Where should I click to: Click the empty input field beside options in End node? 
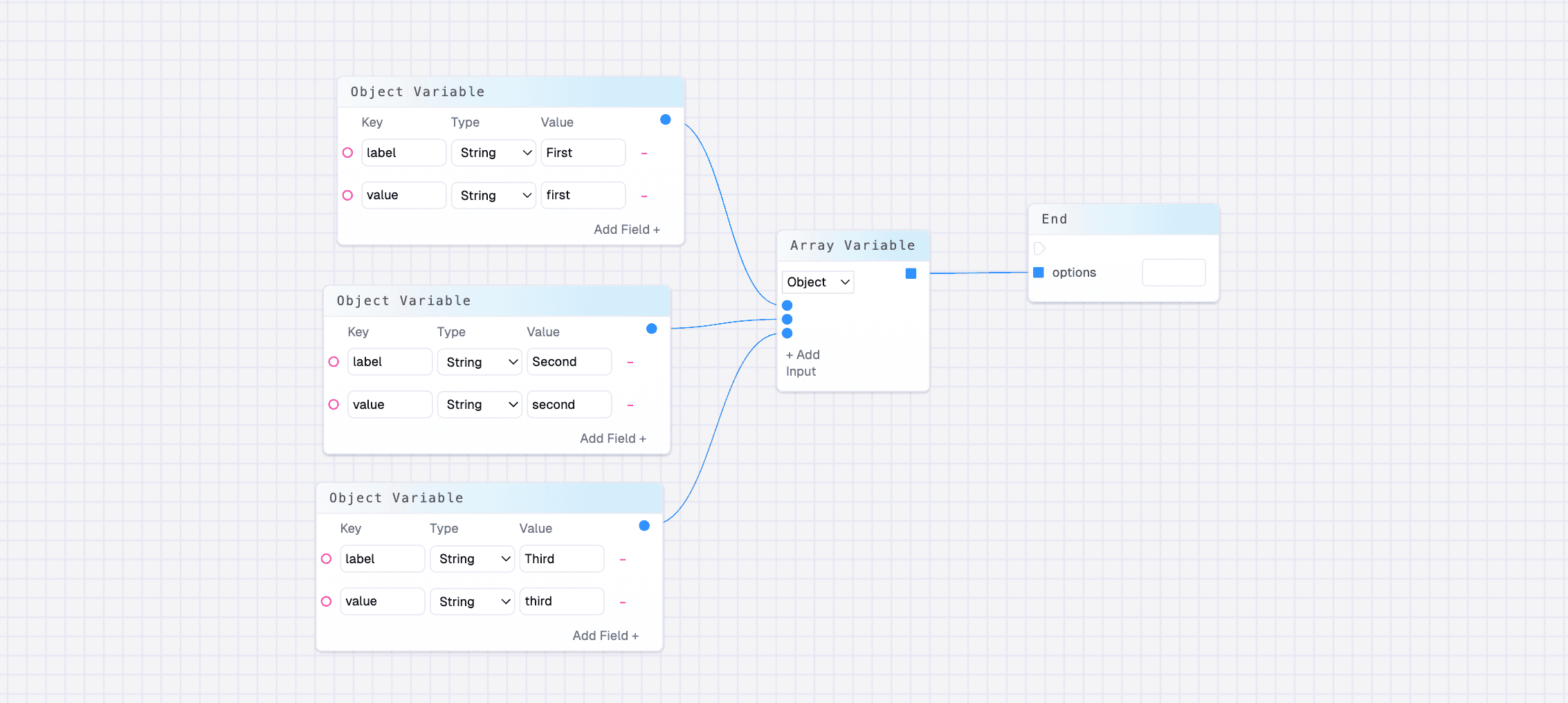pos(1174,272)
